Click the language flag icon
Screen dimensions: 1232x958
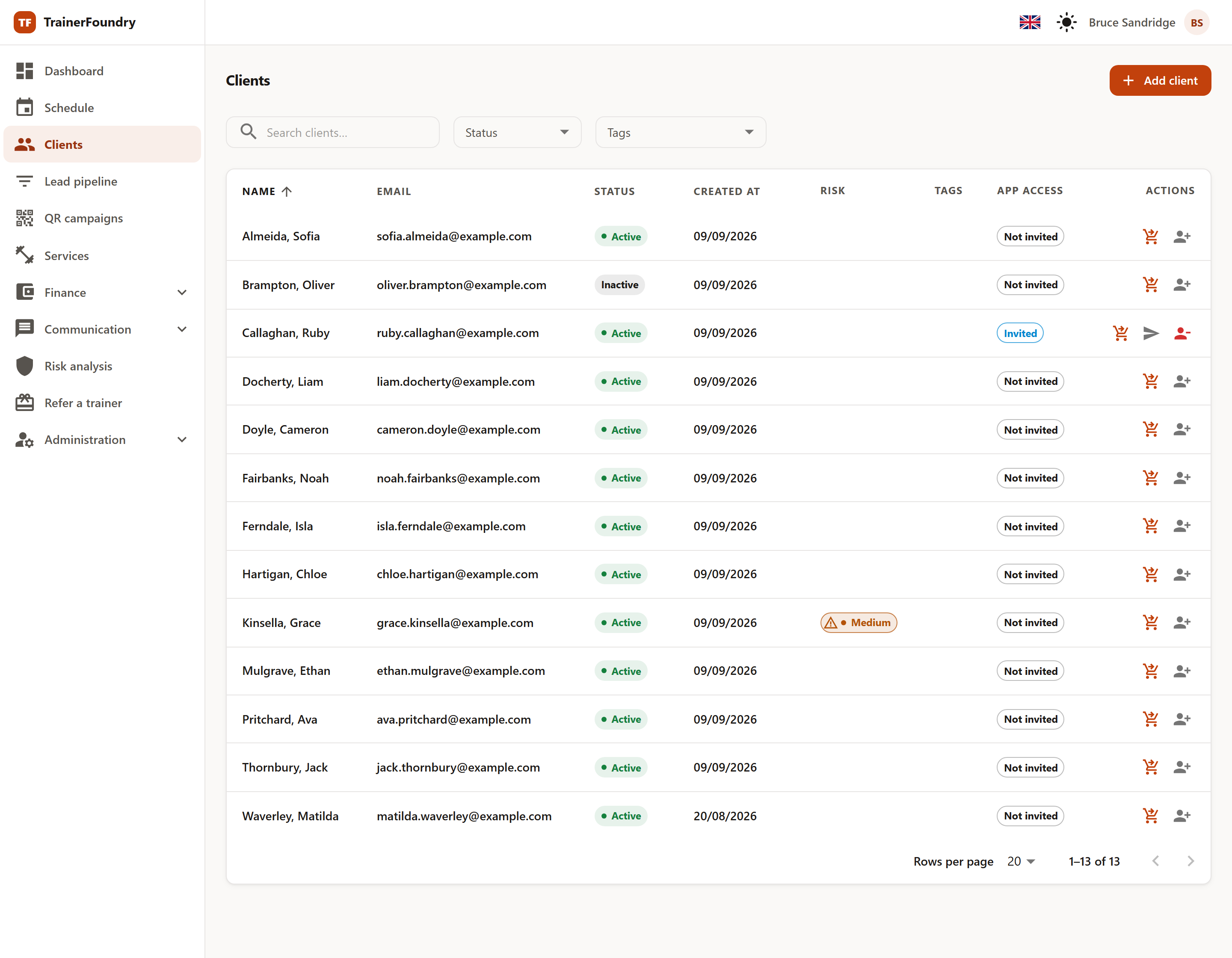(1030, 23)
